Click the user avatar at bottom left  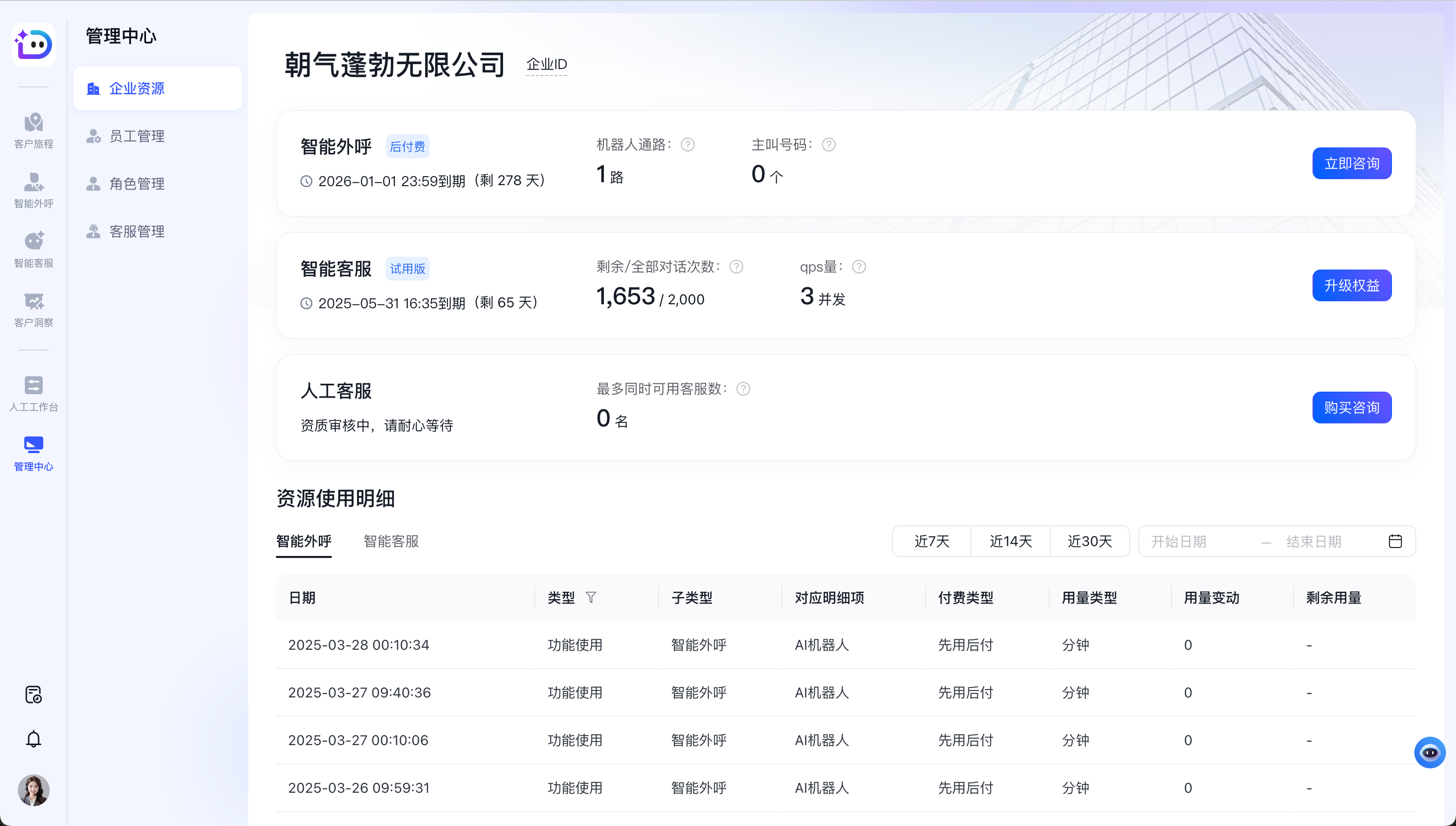33,790
